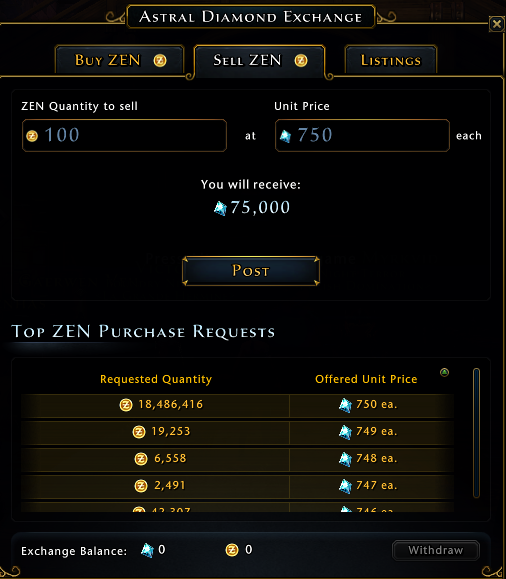Screen dimensions: 506x579
Task: Toggle the green sort arrow by Offered Unit Price
Action: click(444, 372)
